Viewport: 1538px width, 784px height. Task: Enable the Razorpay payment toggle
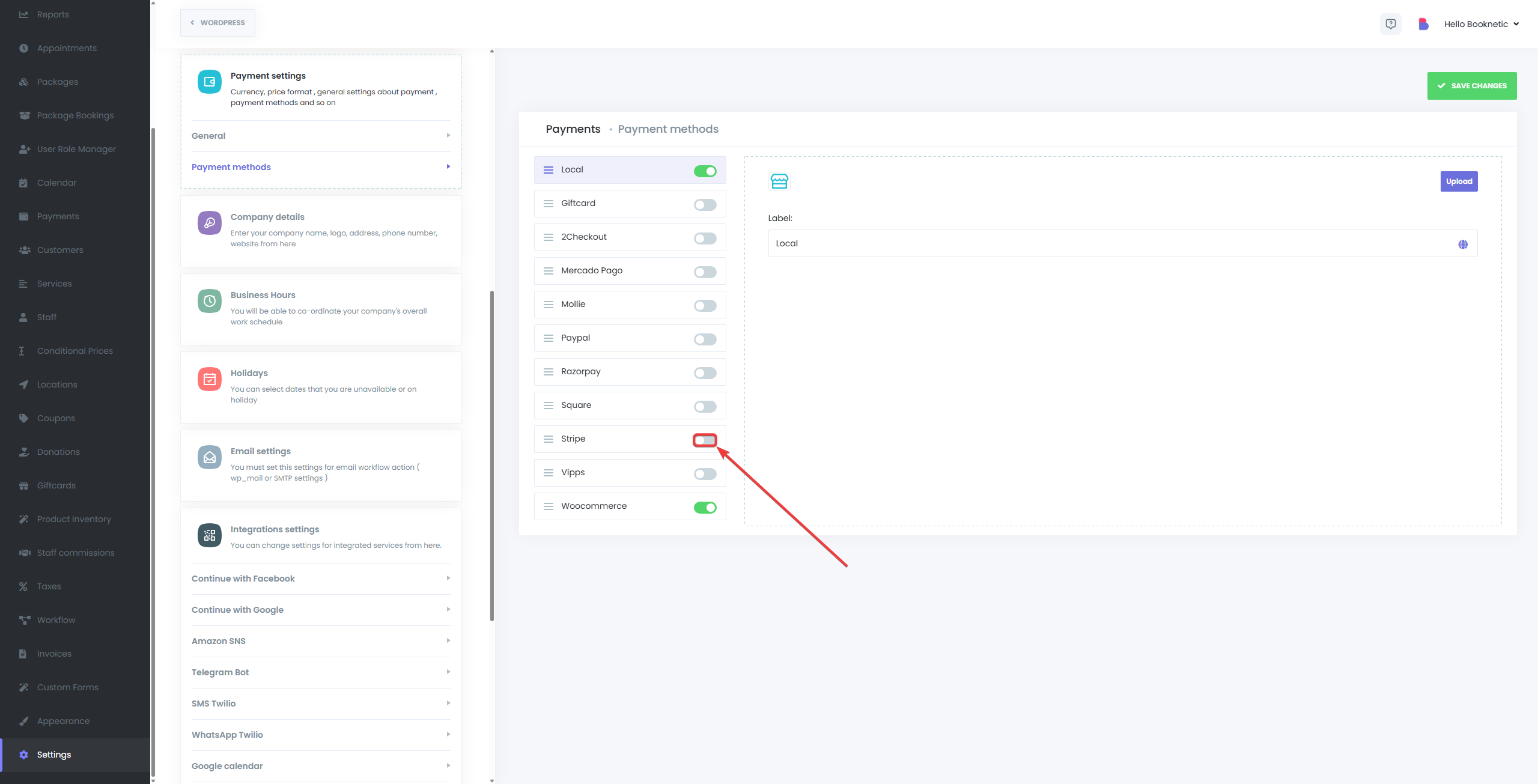(x=705, y=373)
